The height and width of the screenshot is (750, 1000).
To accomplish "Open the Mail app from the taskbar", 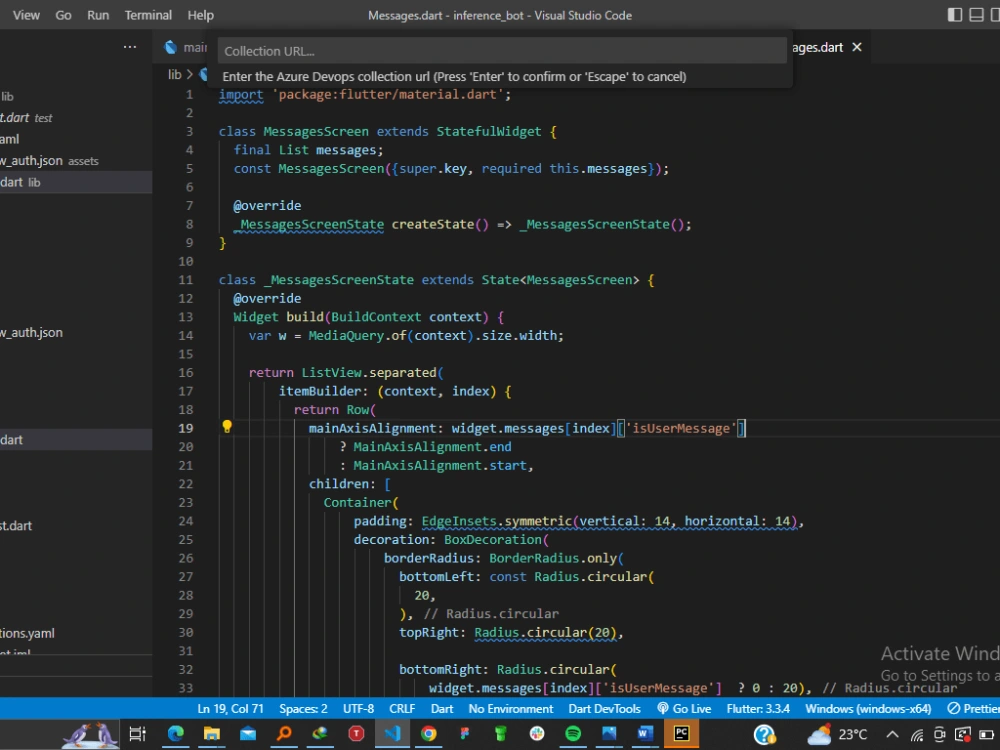I will click(x=247, y=734).
